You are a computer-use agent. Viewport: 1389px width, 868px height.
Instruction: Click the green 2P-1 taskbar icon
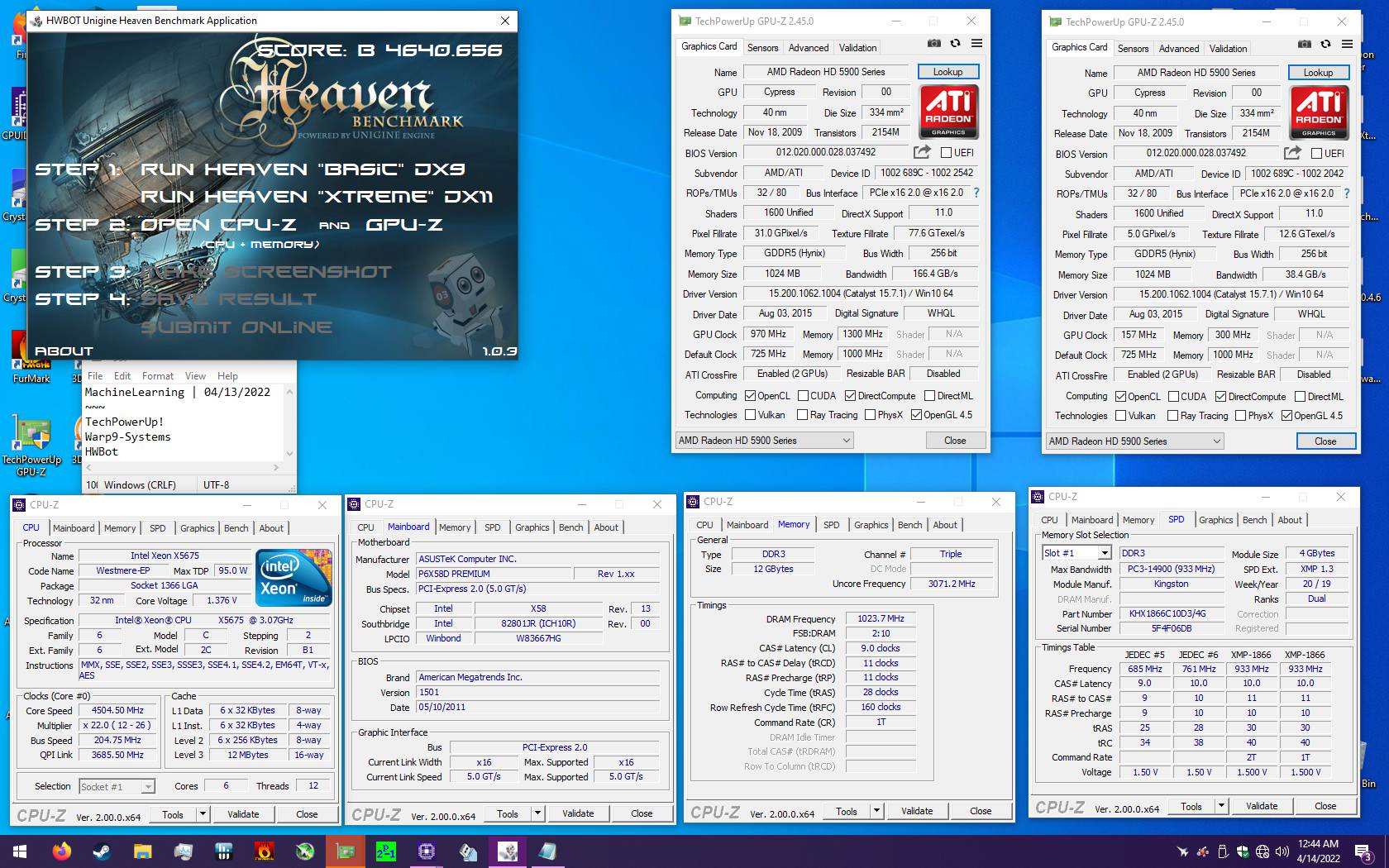[386, 851]
